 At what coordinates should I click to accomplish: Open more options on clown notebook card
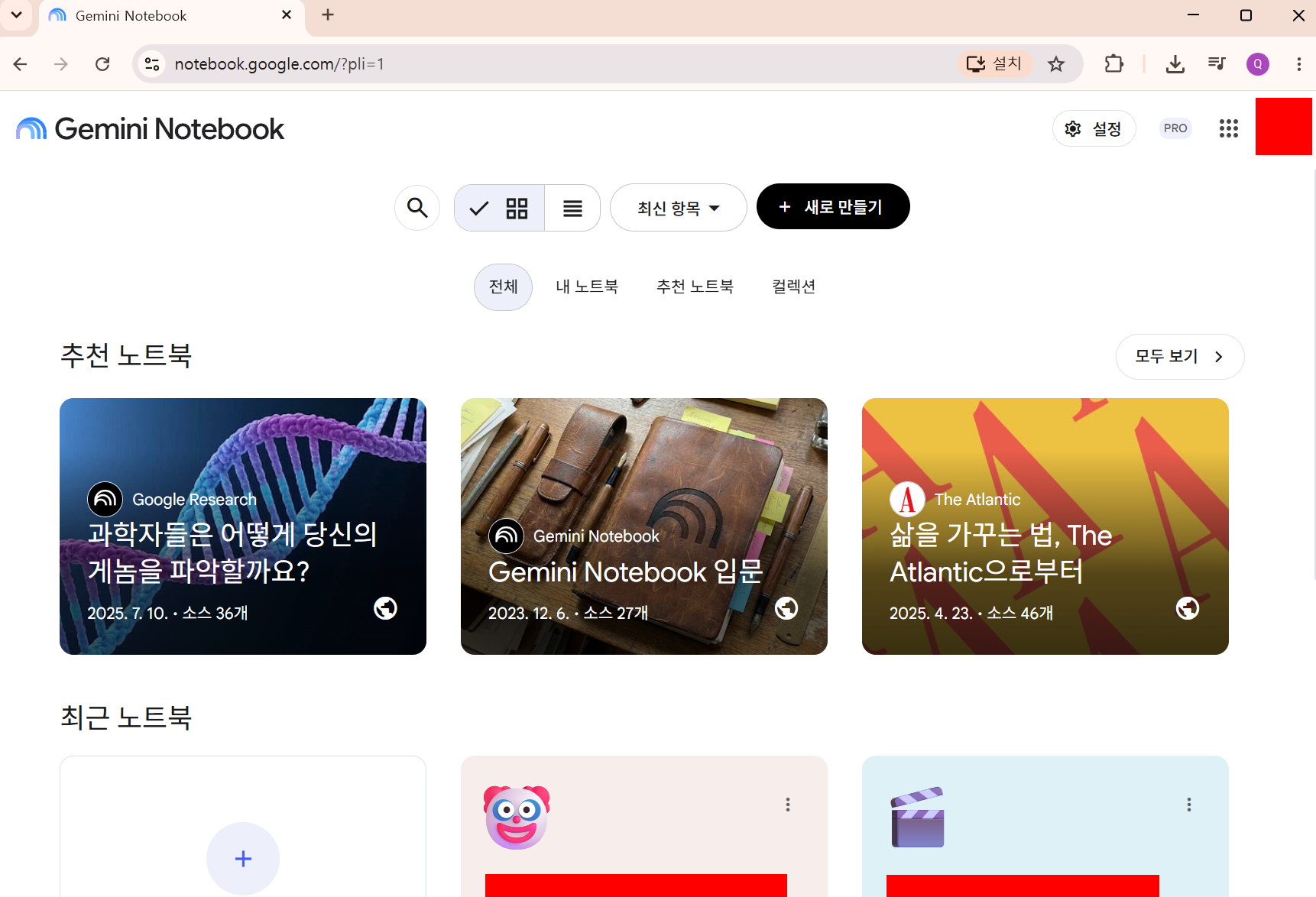click(x=788, y=805)
